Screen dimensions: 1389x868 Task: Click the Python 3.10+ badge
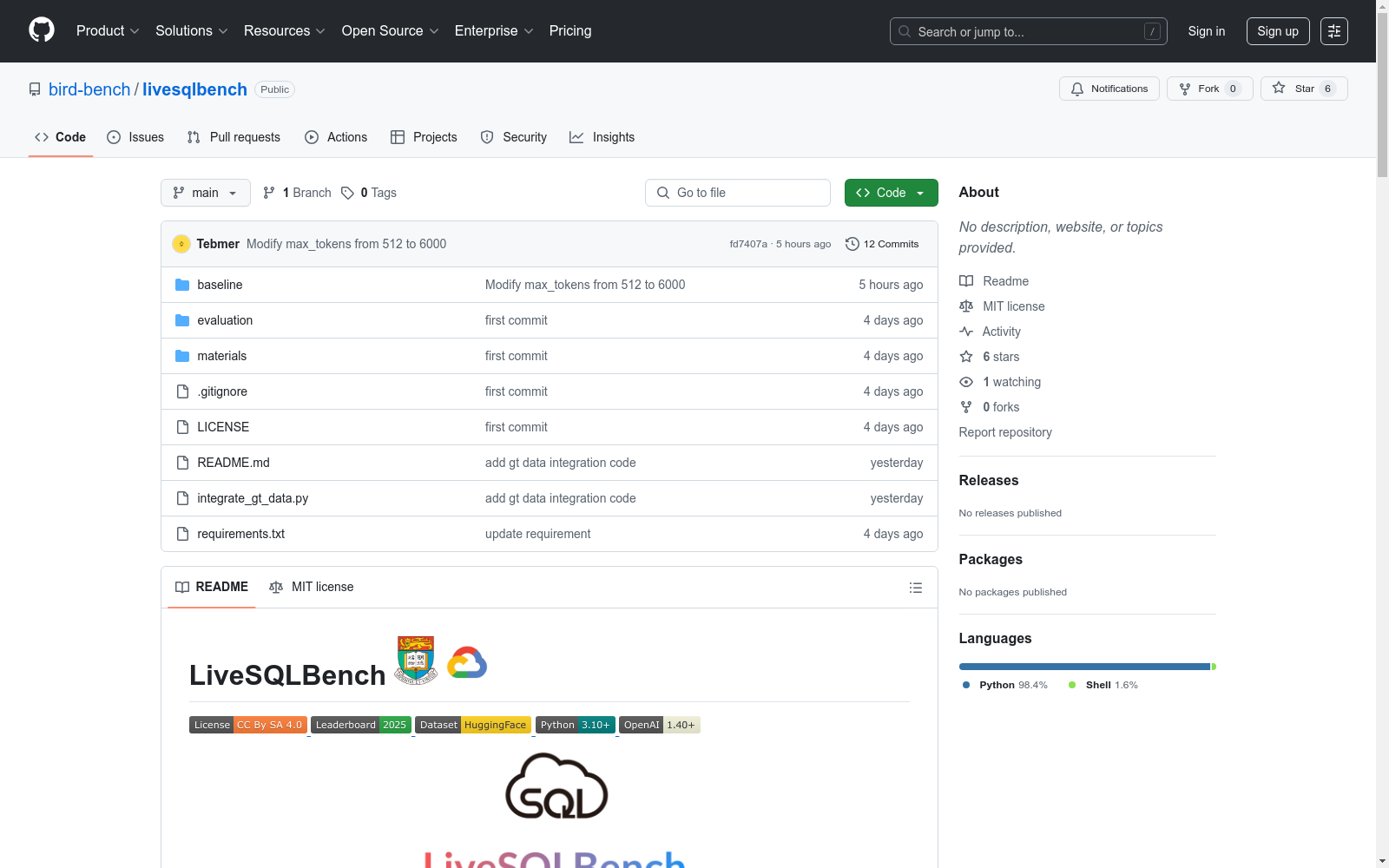(x=576, y=725)
